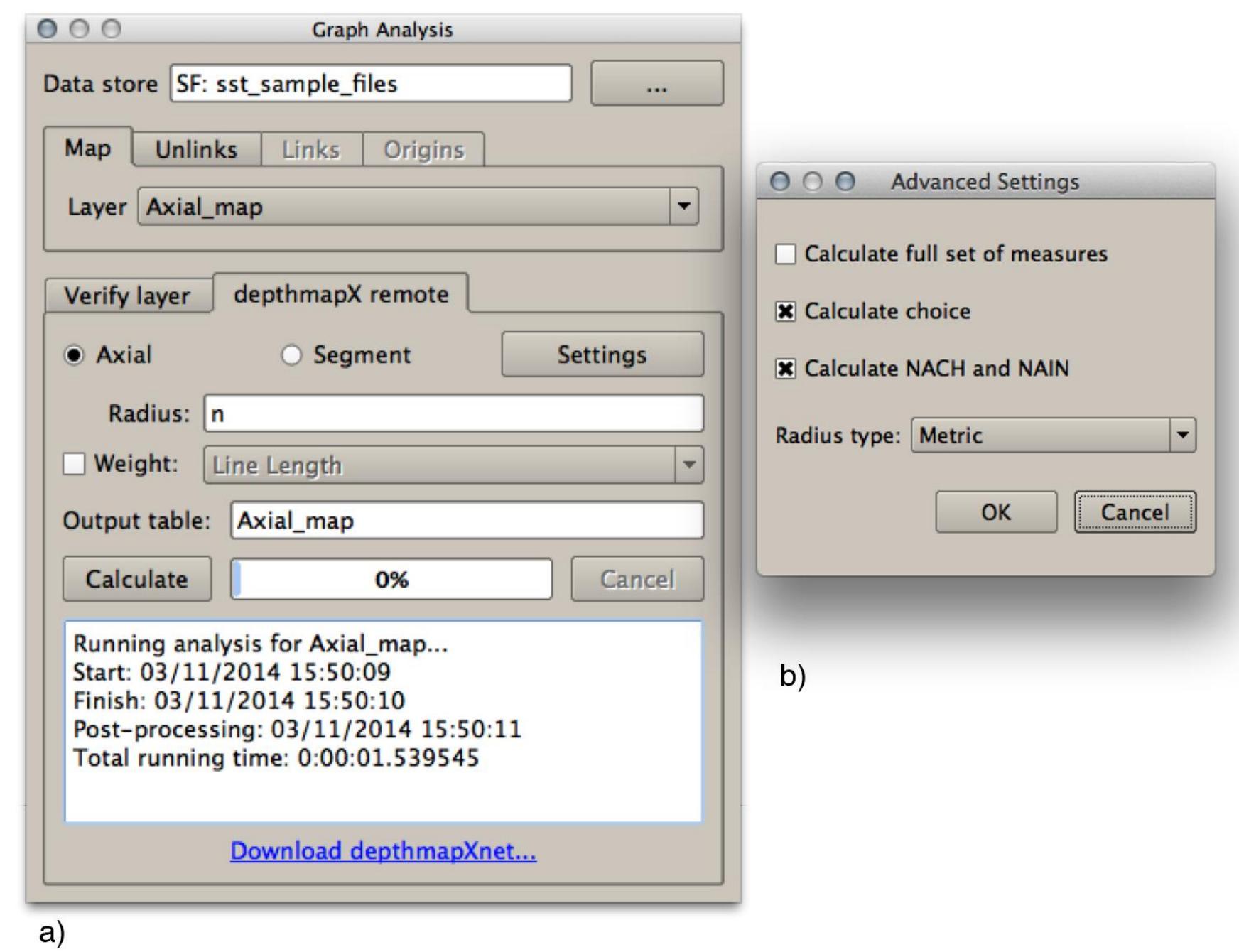Screen dimensions: 1239x952
Task: Open the Verify layer tab
Action: tap(128, 295)
